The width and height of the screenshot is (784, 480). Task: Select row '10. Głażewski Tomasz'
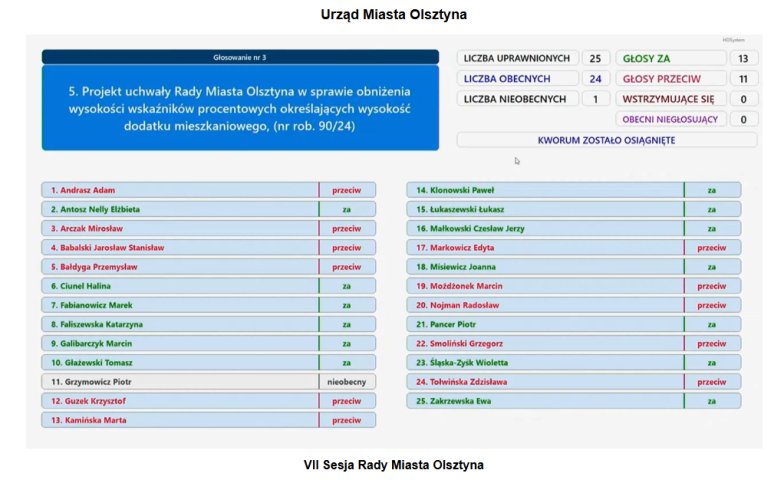pos(208,362)
